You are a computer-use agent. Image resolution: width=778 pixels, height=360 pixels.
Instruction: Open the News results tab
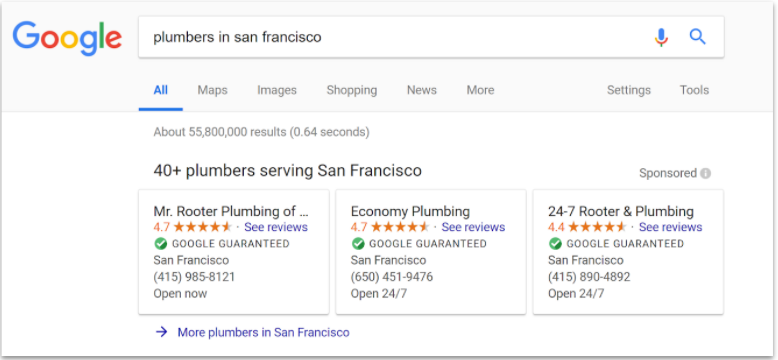422,90
